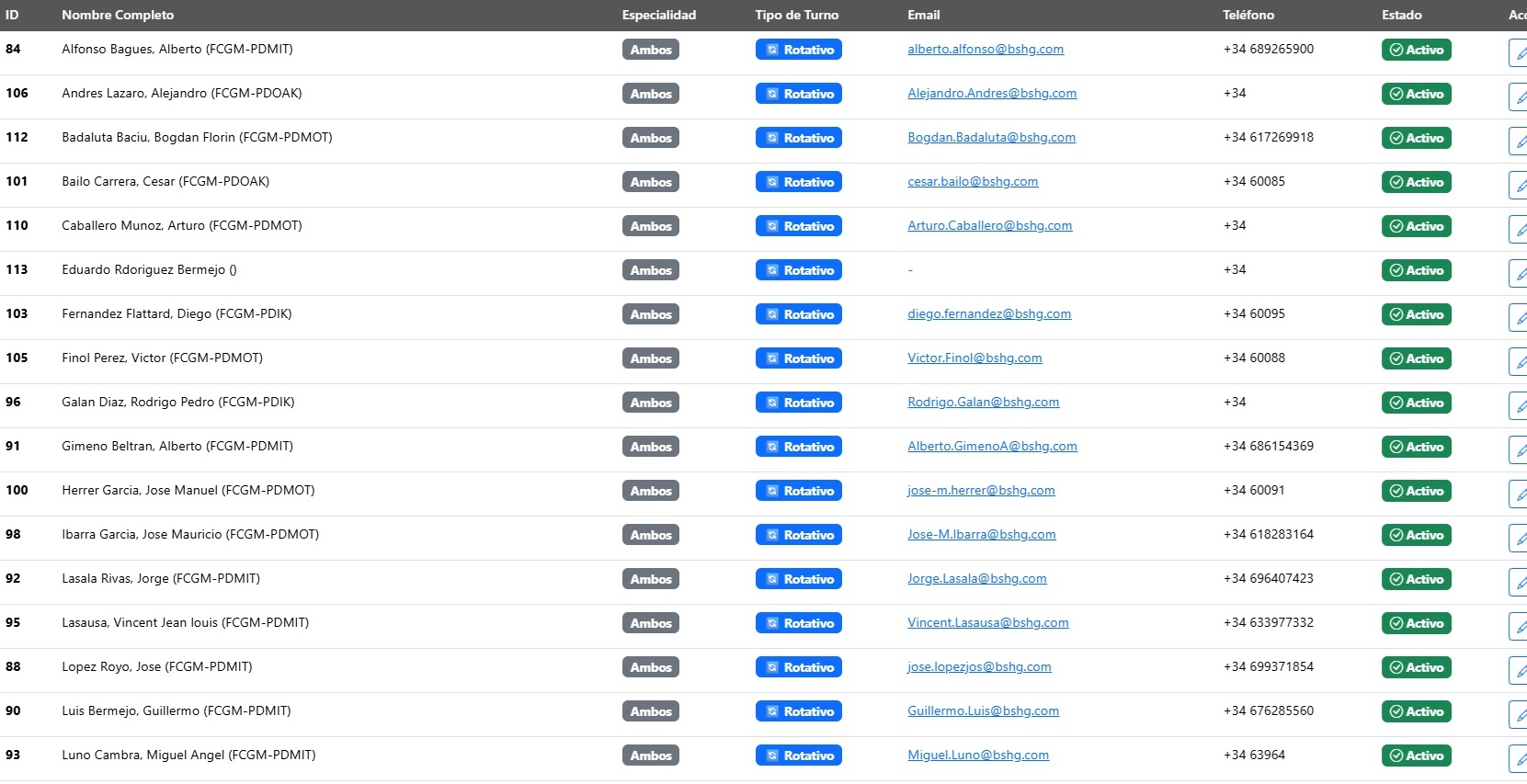This screenshot has width=1527, height=784.
Task: Click diego.fernandez@bshg.com email link
Action: tap(989, 314)
